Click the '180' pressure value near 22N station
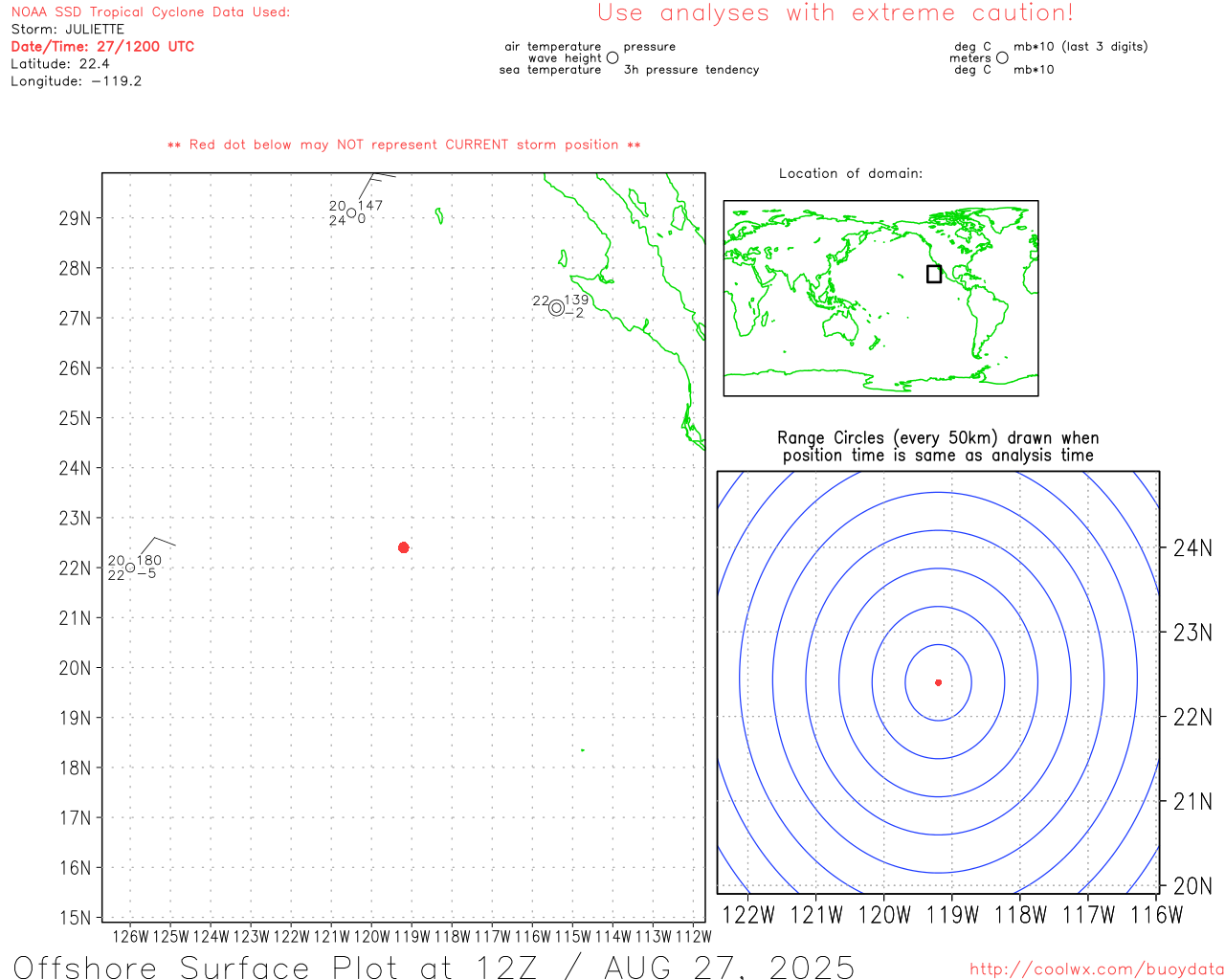This screenshot has width=1225, height=980. click(149, 561)
